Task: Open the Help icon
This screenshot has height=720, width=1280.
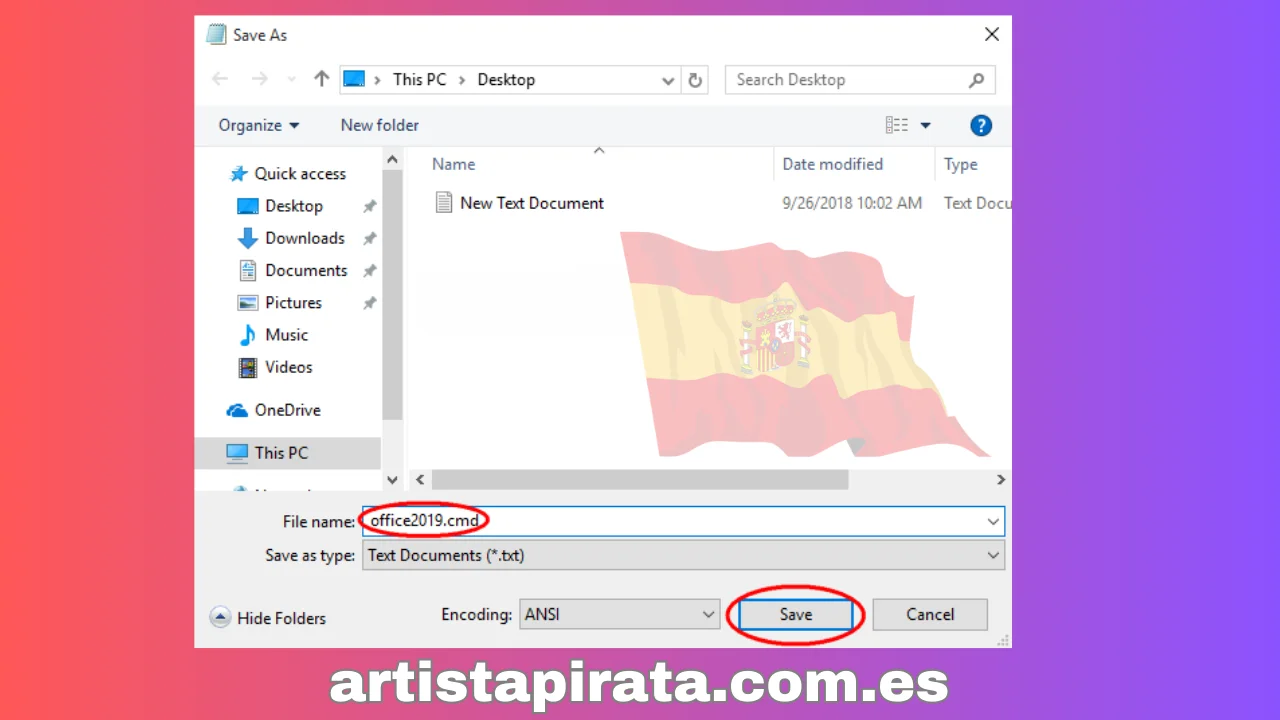Action: (981, 125)
